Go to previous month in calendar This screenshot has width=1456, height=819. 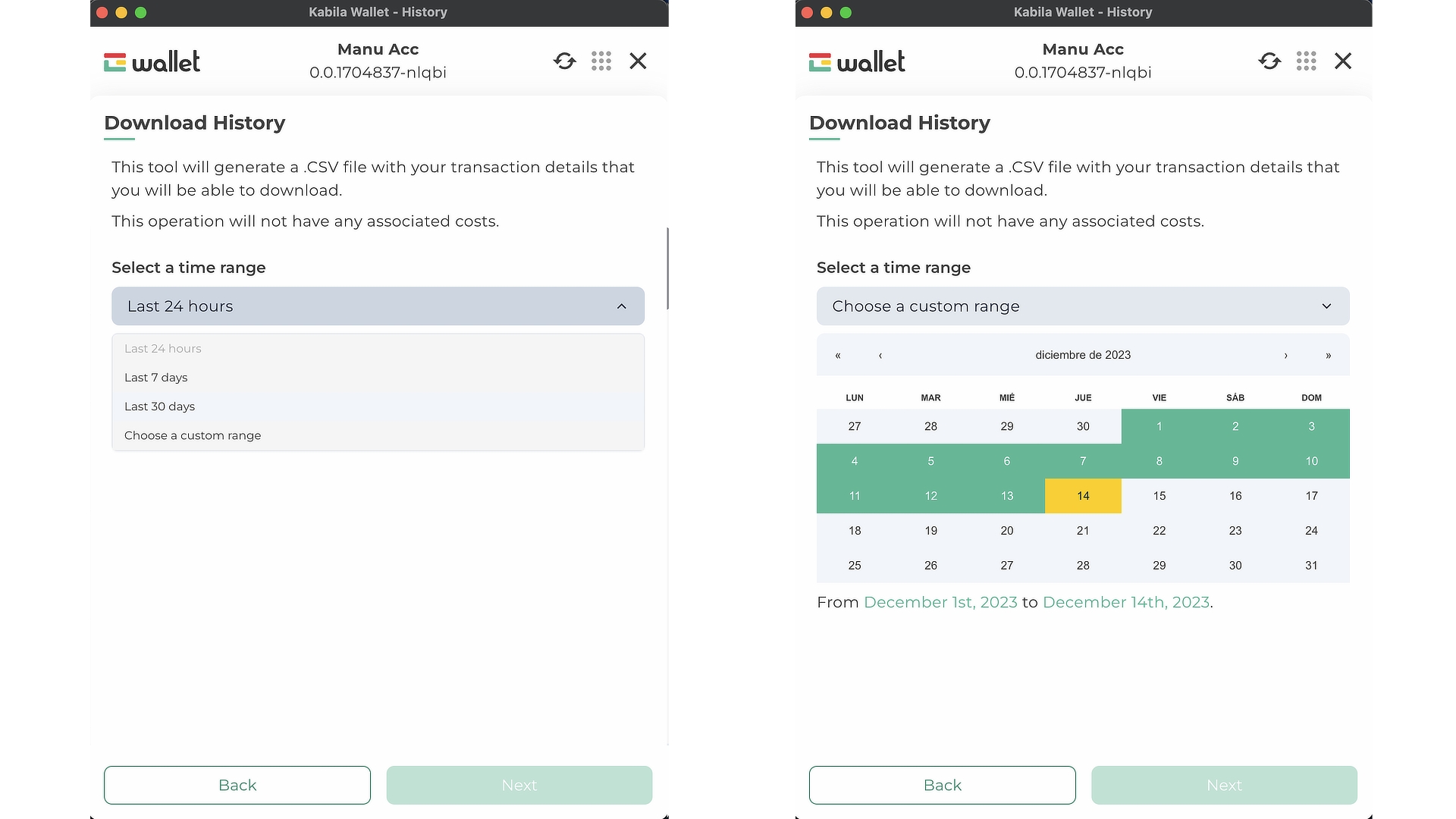tap(880, 356)
